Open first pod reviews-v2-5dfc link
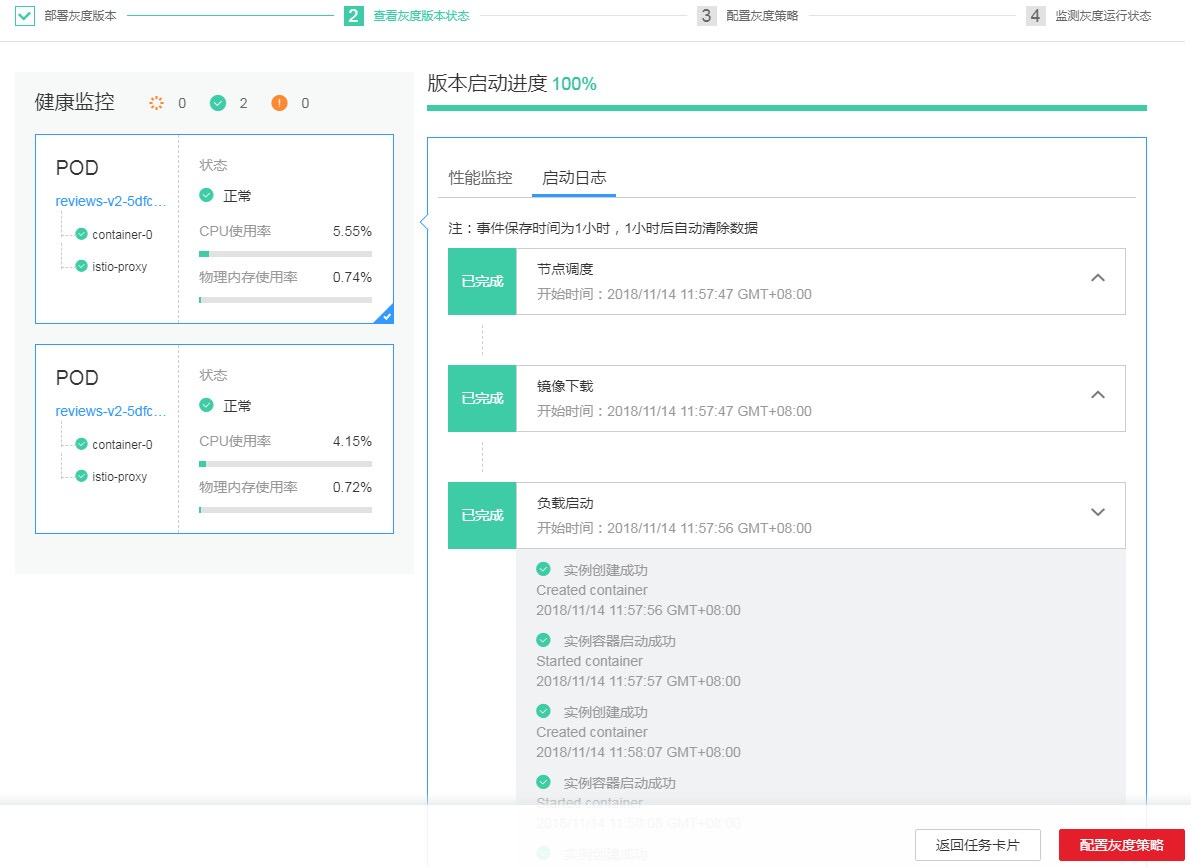The height and width of the screenshot is (867, 1191). tap(111, 201)
